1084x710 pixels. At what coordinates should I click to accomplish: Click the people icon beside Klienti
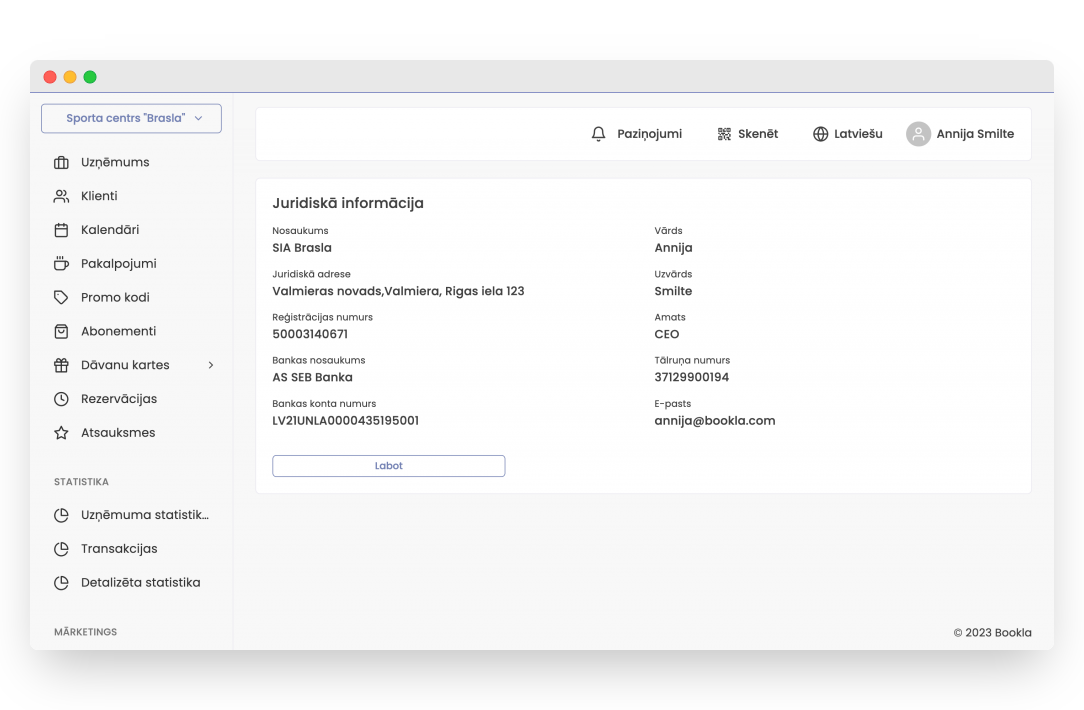61,196
